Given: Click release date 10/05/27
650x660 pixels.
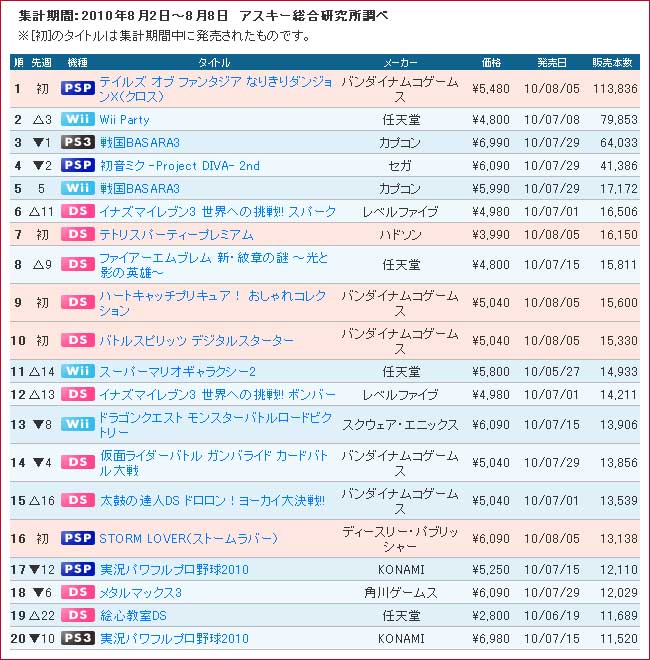Looking at the screenshot, I should coord(552,372).
